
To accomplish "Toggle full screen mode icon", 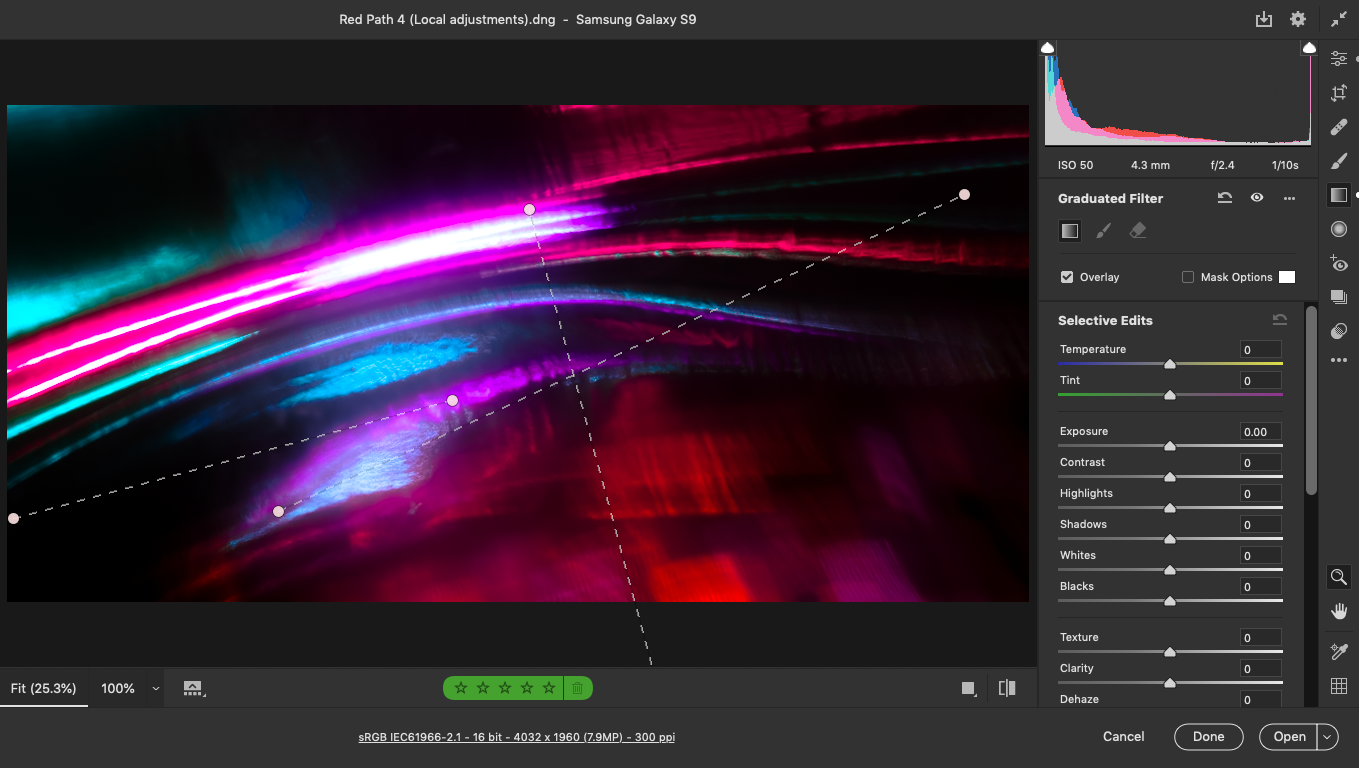I will pos(1339,19).
